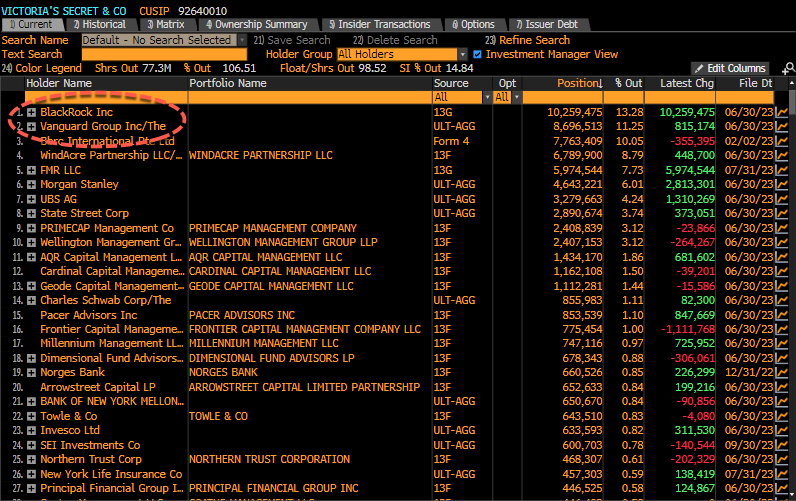Screen dimensions: 796x501
Task: Sort by the Latest Chg column header
Action: [687, 83]
